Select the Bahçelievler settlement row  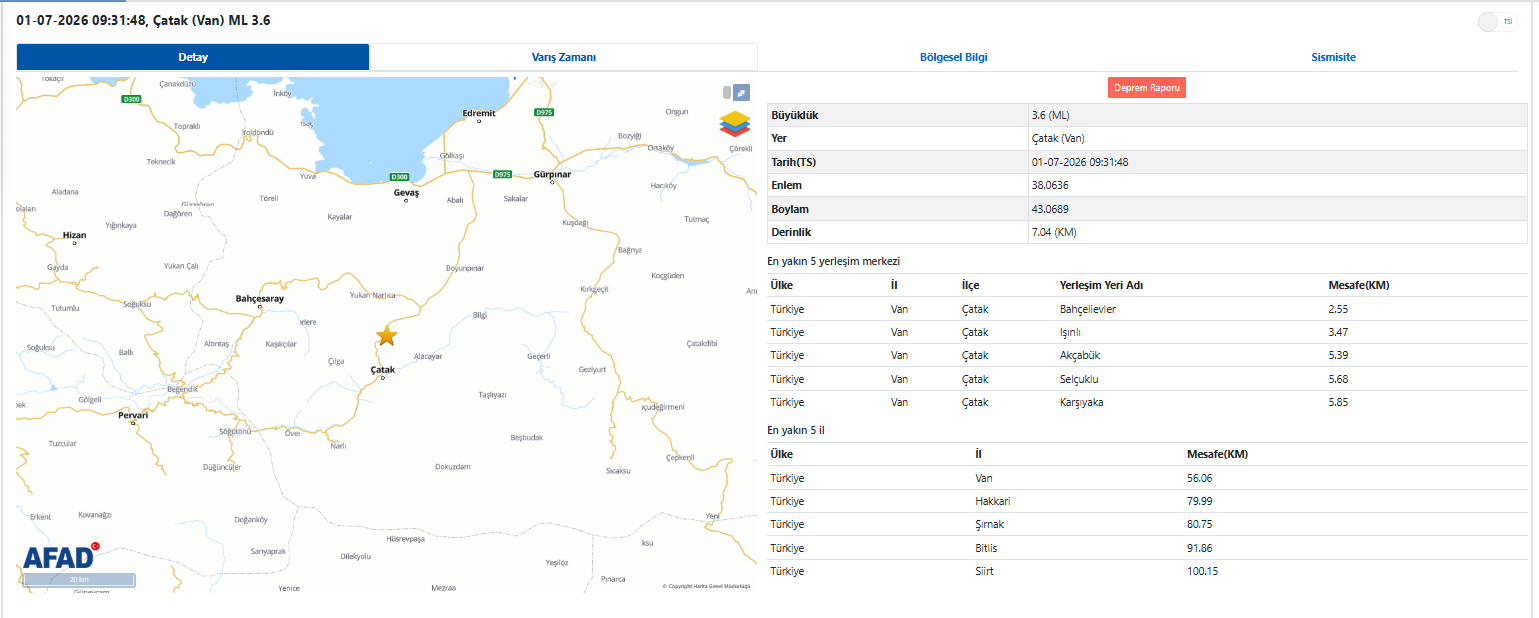(x=1147, y=309)
